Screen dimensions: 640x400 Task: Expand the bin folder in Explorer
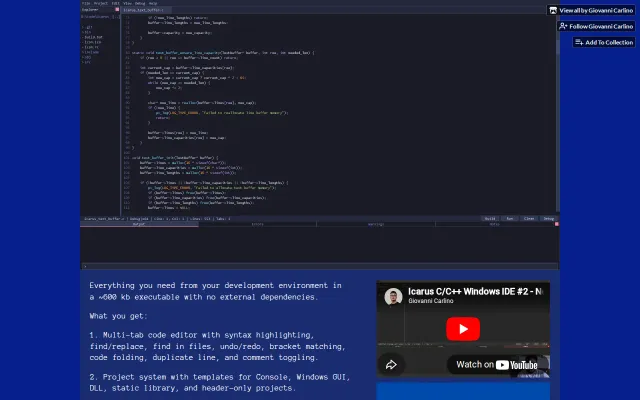click(x=87, y=32)
